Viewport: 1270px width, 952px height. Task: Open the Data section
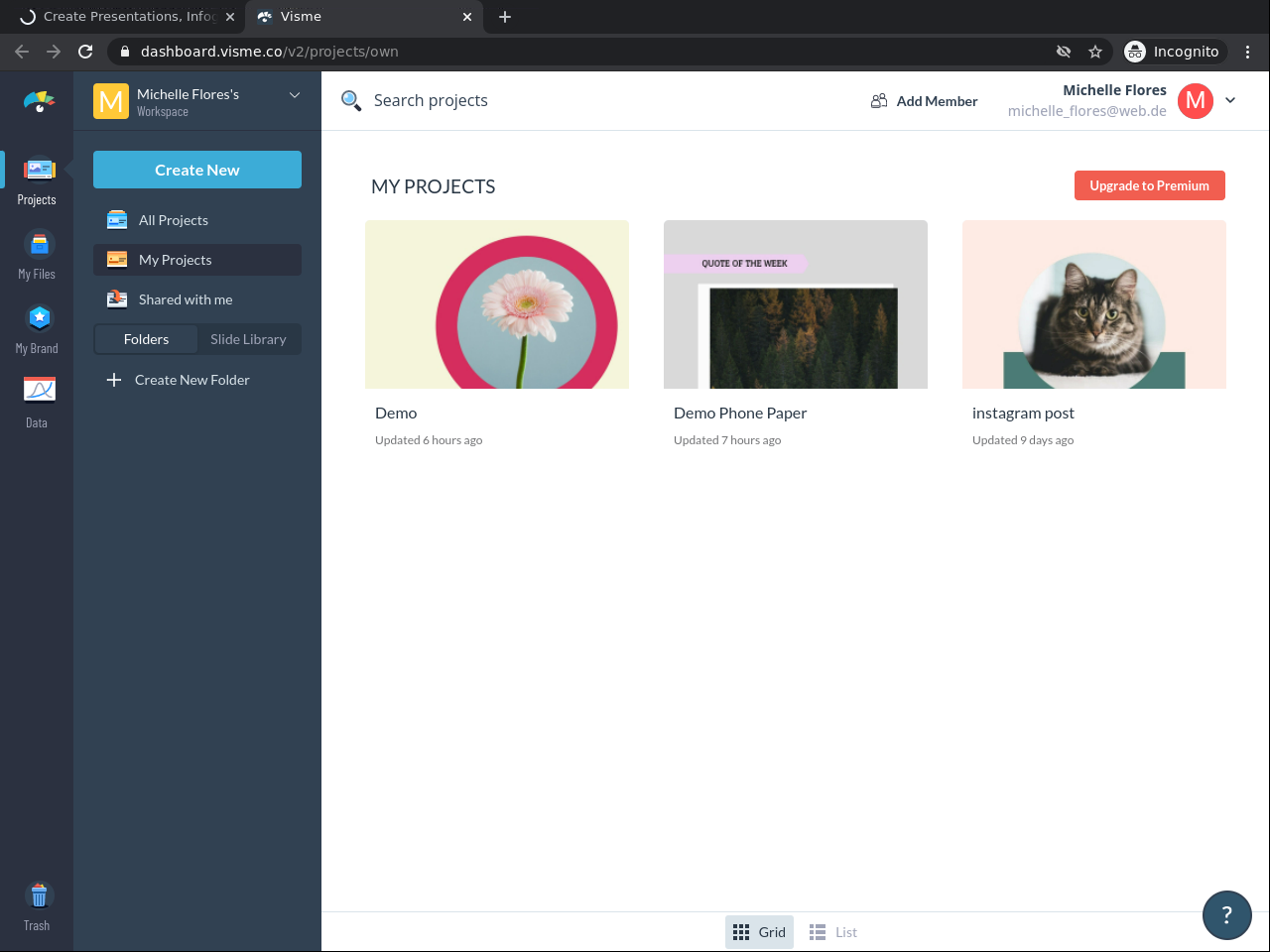37,404
